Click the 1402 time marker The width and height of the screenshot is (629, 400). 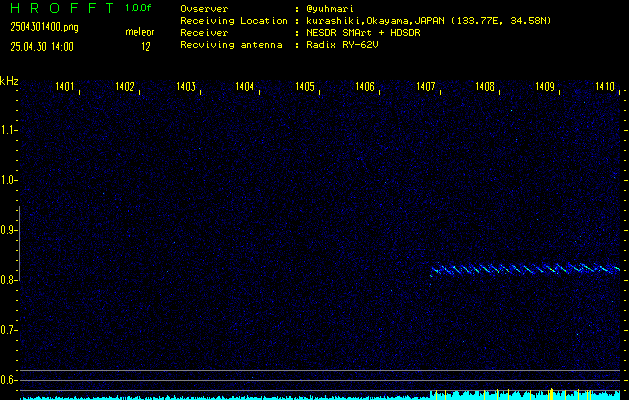pos(124,86)
